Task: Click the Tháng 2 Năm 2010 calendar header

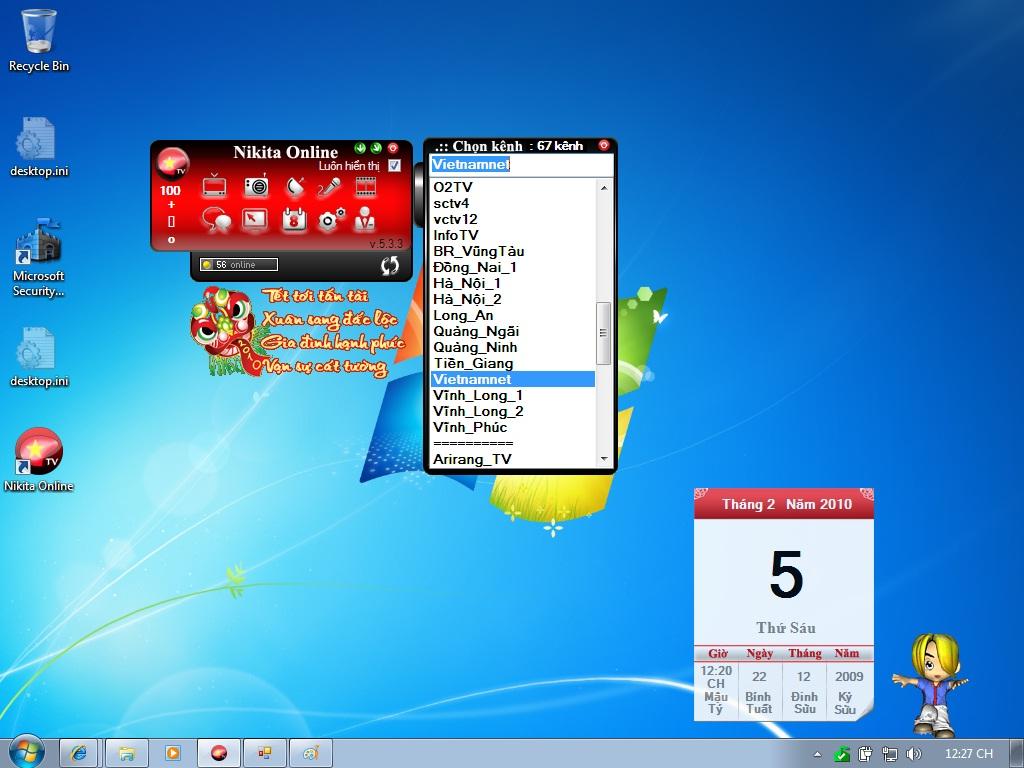Action: [x=786, y=504]
